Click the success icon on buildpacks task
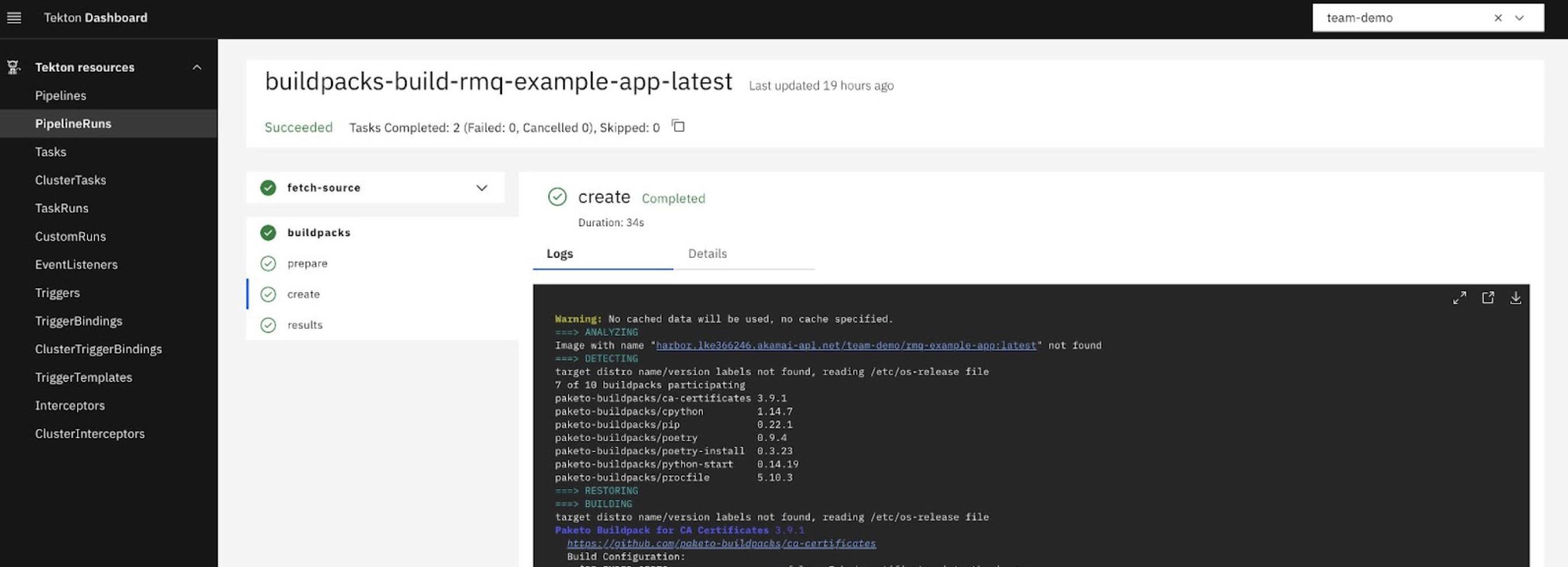 (x=269, y=232)
